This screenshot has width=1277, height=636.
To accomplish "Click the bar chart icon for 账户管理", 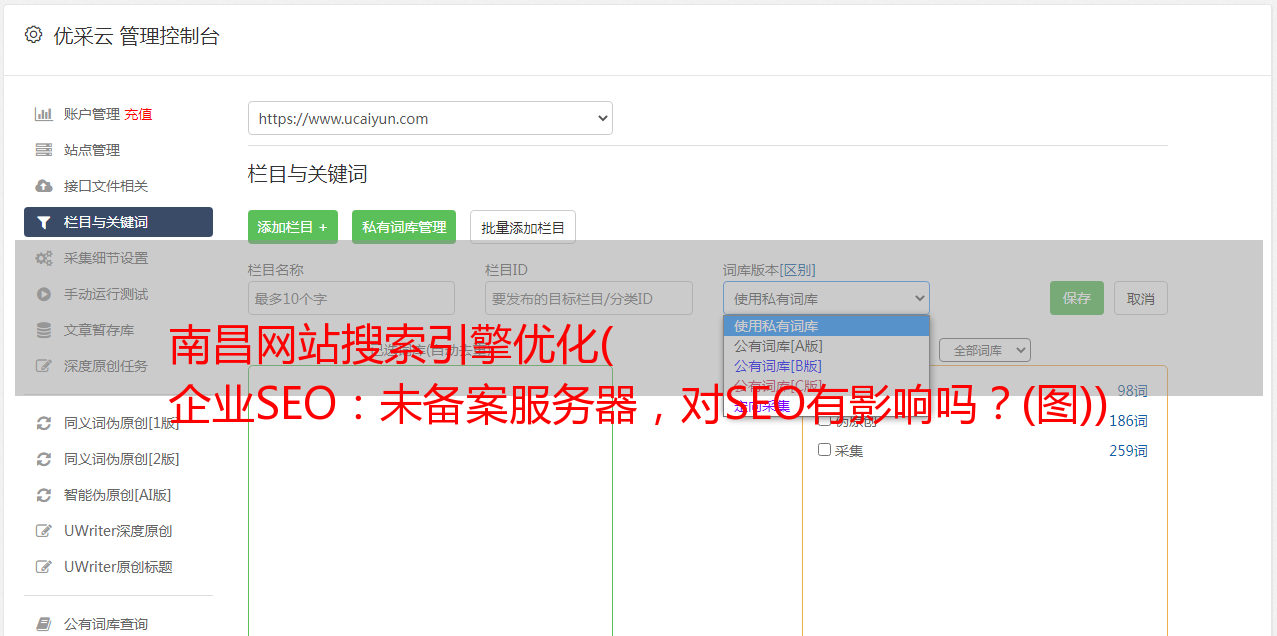I will point(43,114).
